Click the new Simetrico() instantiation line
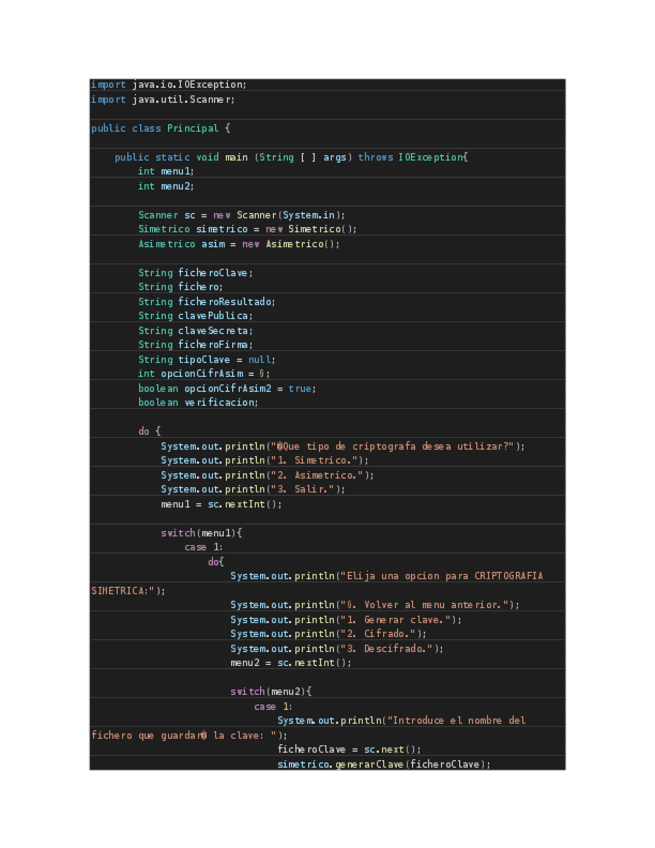This screenshot has height=848, width=655. click(x=247, y=229)
